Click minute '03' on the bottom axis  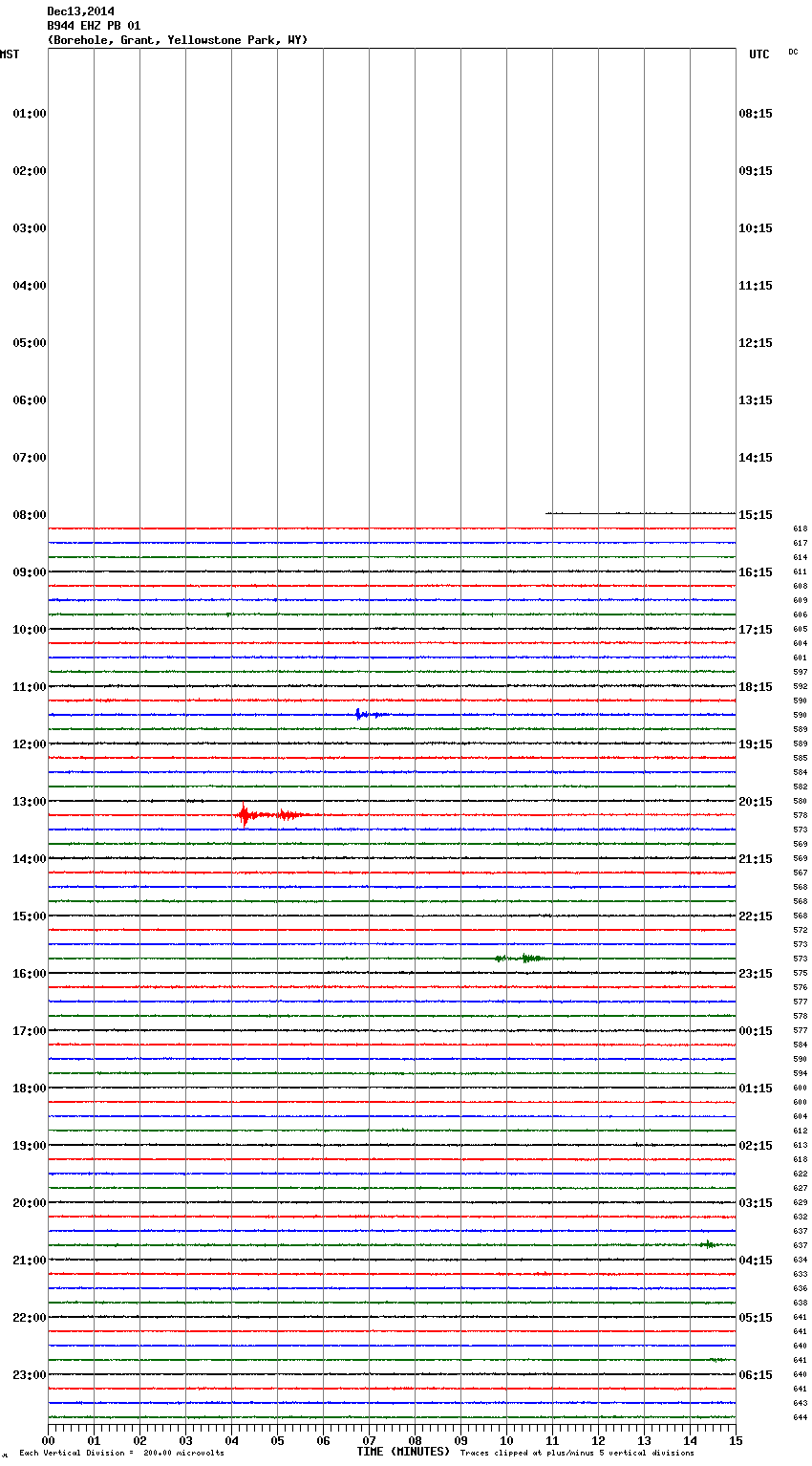click(x=185, y=1441)
